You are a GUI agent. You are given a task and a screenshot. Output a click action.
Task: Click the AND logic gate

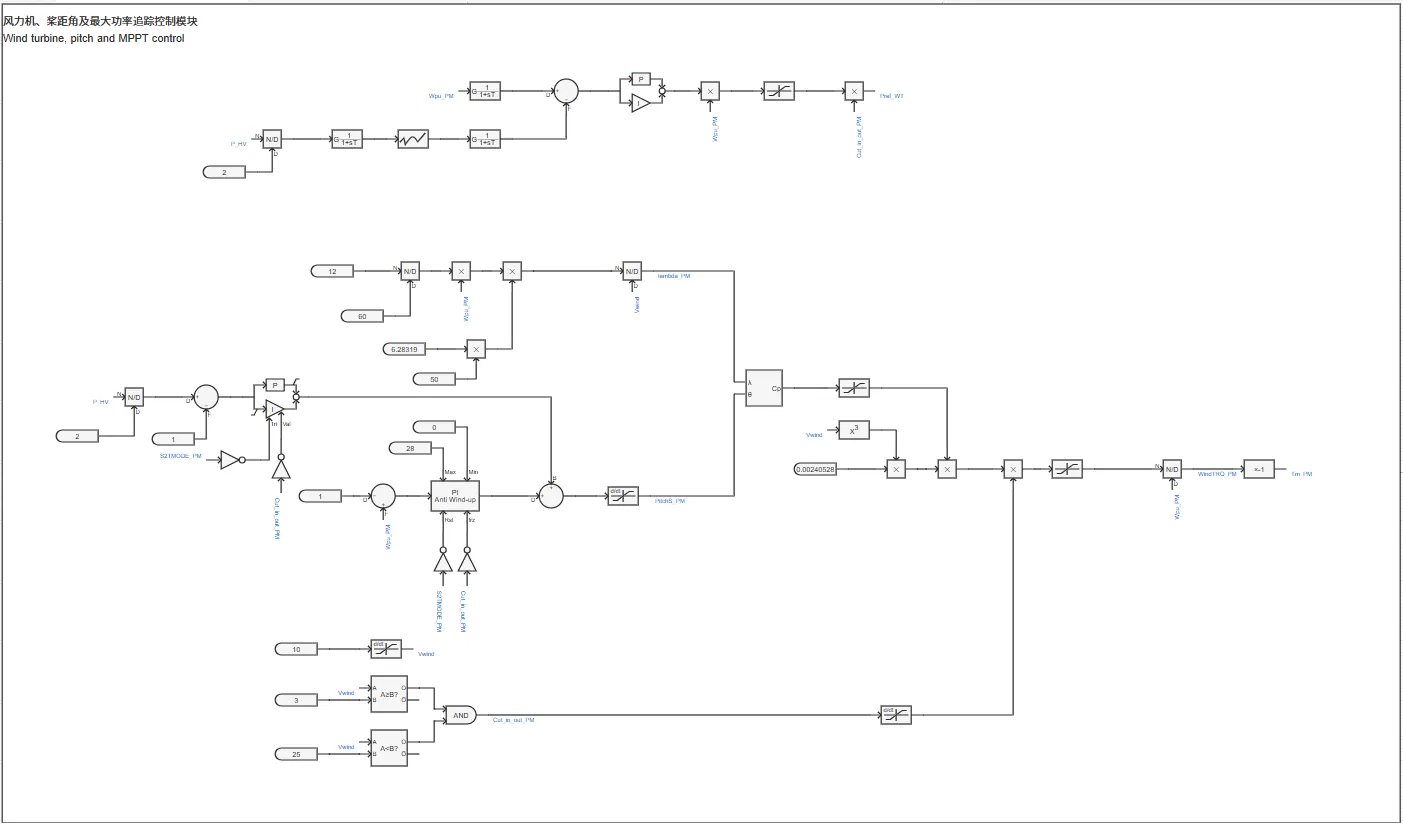tap(460, 715)
